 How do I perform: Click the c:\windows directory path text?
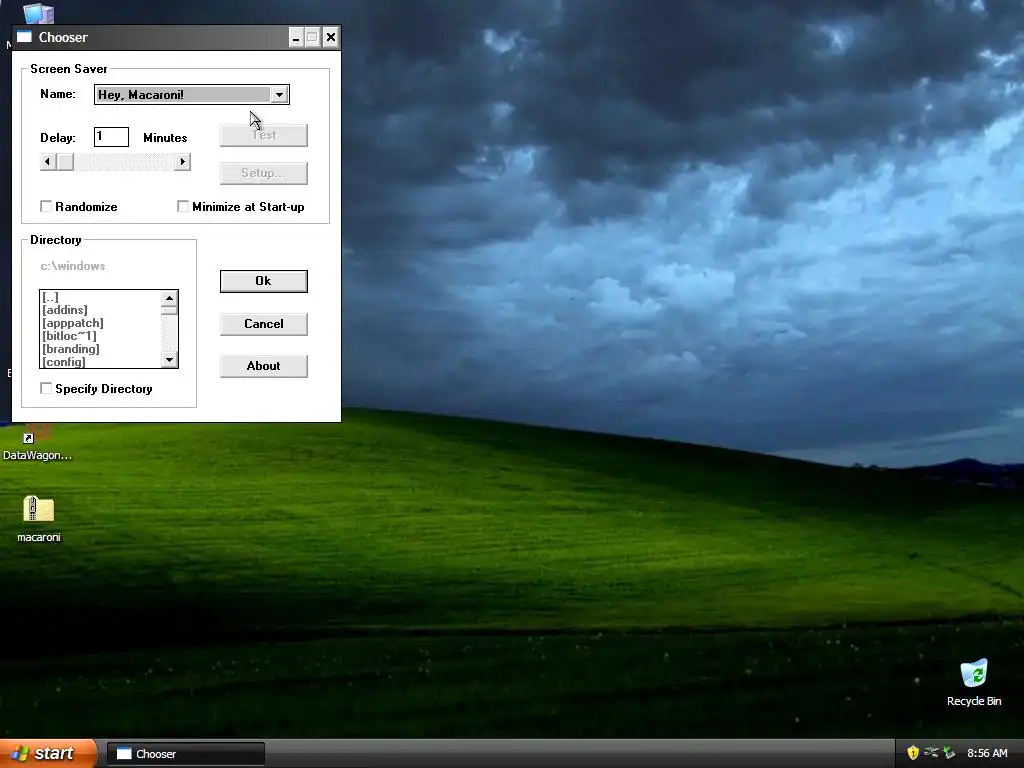pos(72,266)
